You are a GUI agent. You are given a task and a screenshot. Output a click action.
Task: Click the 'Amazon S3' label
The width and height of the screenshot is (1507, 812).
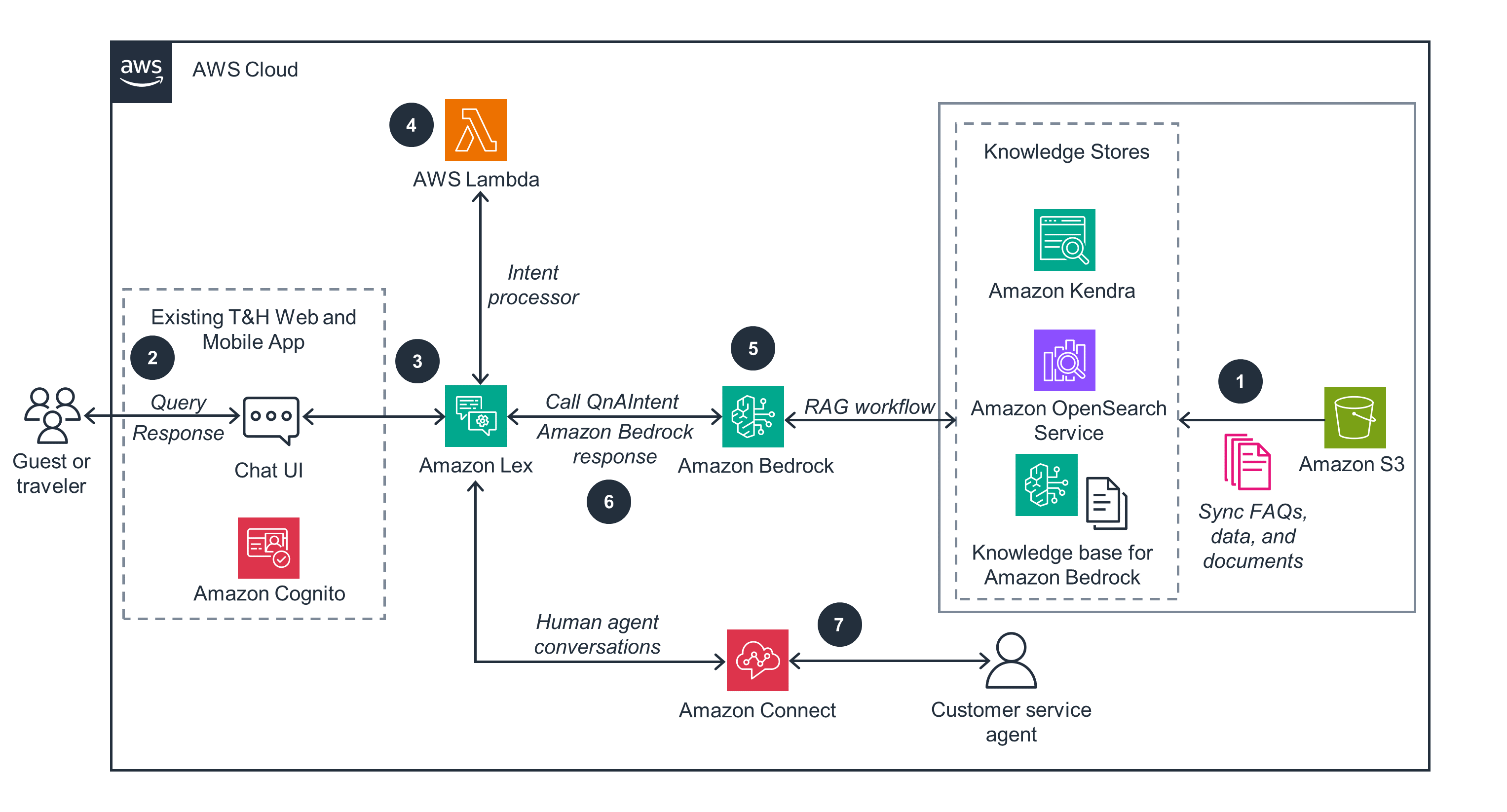coord(1352,464)
